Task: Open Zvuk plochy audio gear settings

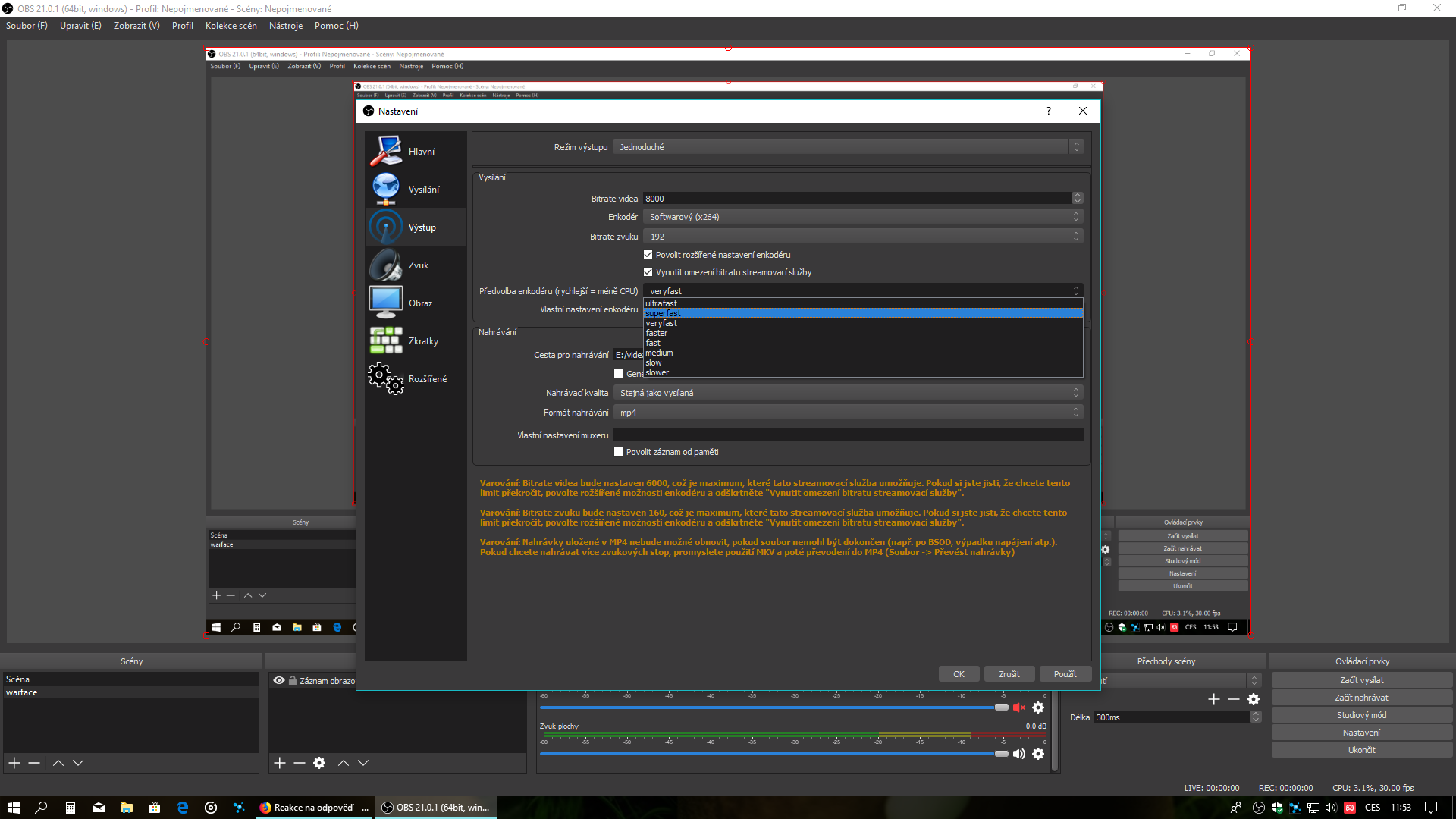Action: [x=1038, y=754]
